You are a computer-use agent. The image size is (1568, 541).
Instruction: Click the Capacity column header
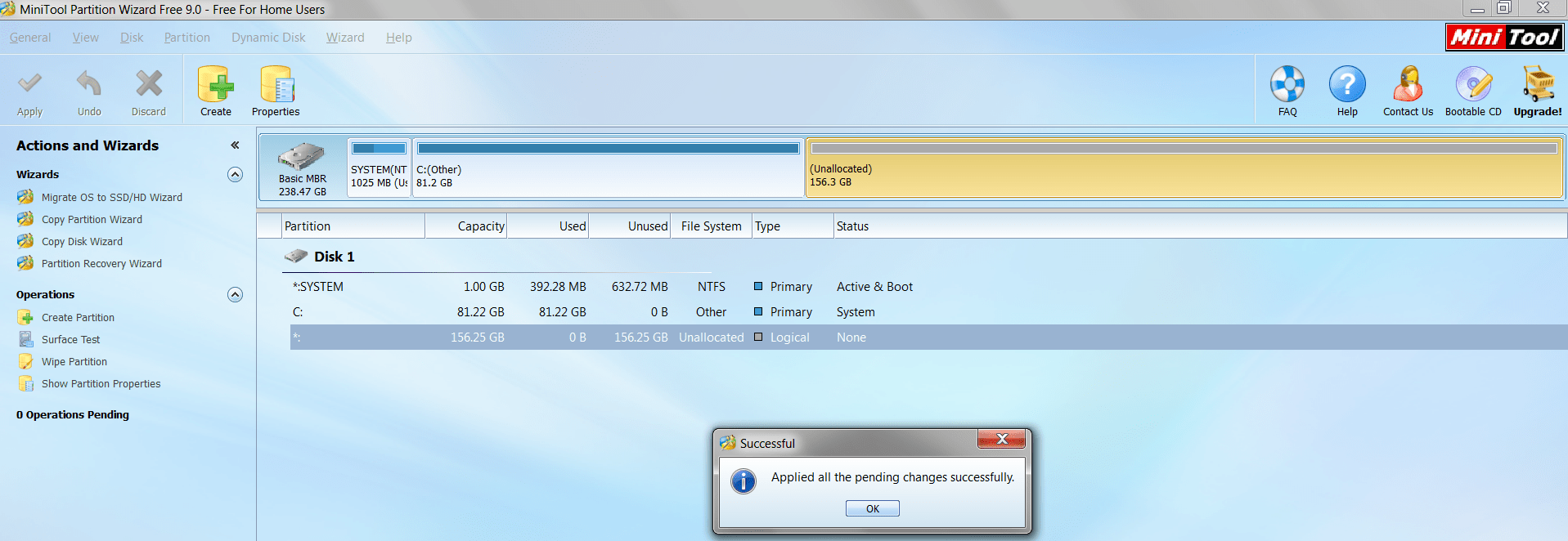pos(466,226)
